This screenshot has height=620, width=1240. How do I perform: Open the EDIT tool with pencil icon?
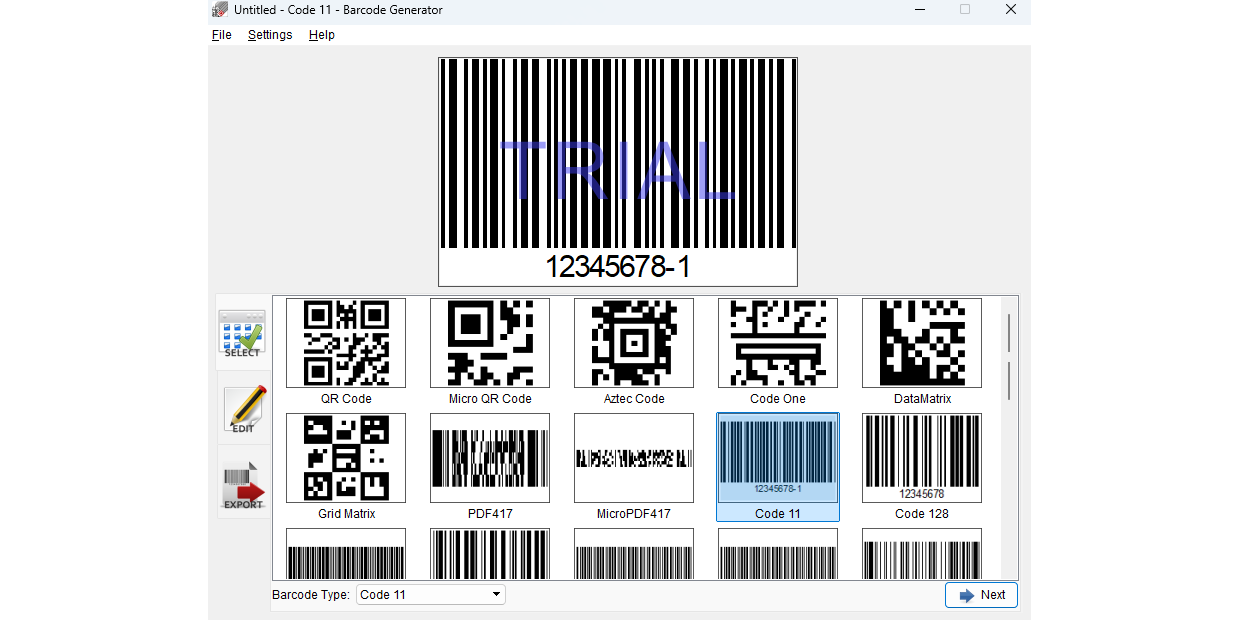(x=242, y=410)
